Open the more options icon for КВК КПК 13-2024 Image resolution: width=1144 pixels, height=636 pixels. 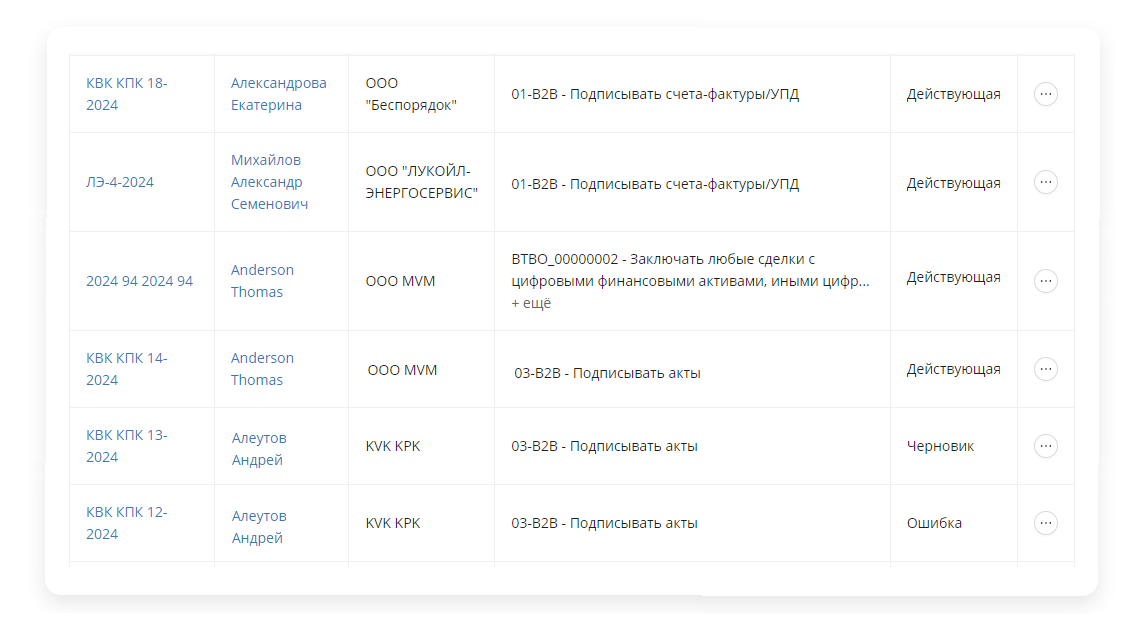point(1045,446)
